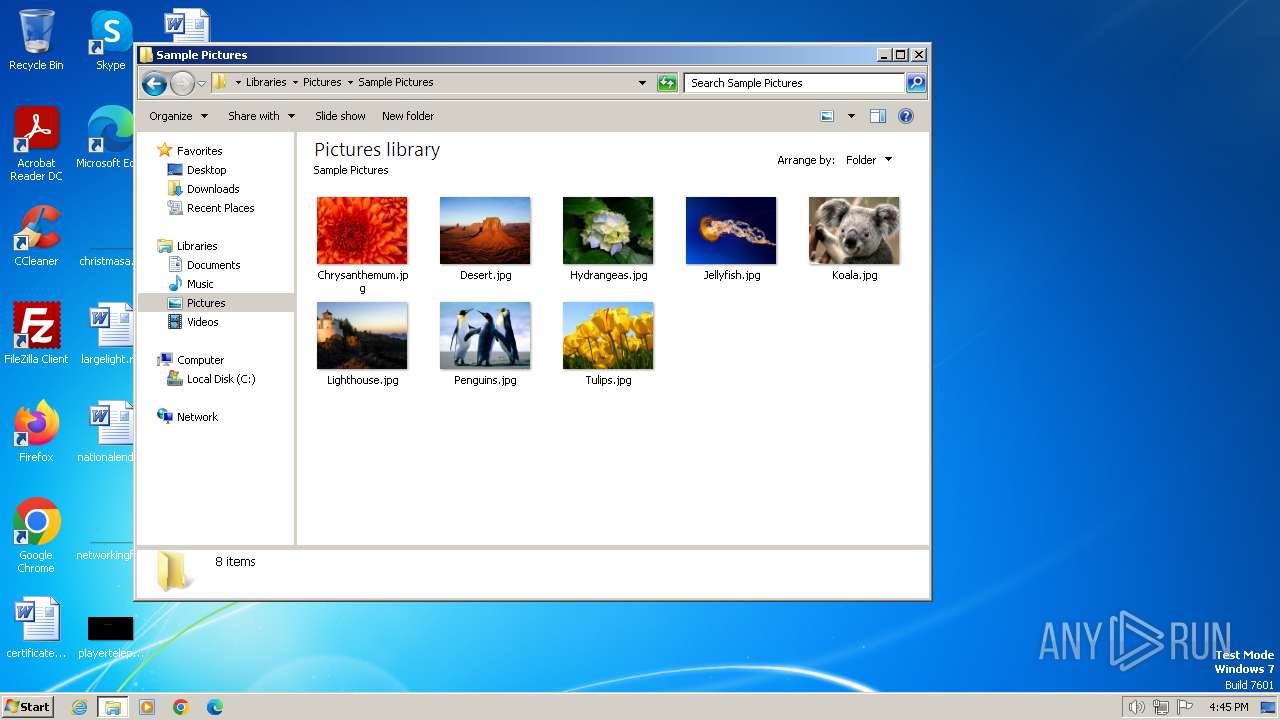Create a New folder from toolbar
Image resolution: width=1280 pixels, height=720 pixels.
pyautogui.click(x=408, y=116)
